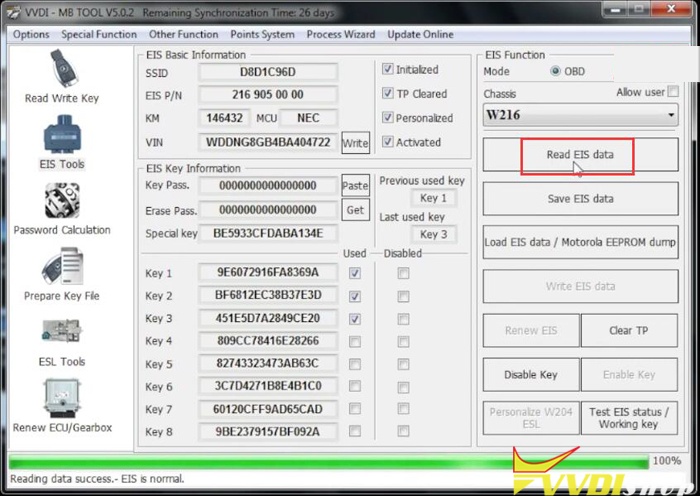The image size is (700, 496).
Task: Check the Disabled checkbox for Key 1
Action: click(403, 273)
